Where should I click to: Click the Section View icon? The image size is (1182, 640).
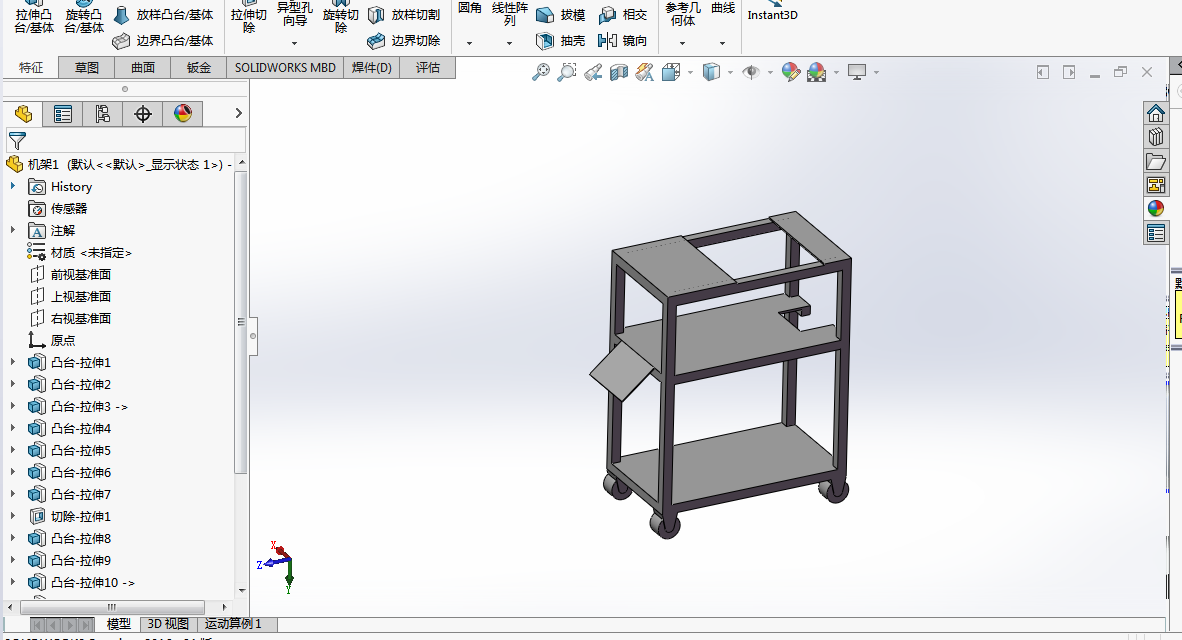click(x=618, y=72)
